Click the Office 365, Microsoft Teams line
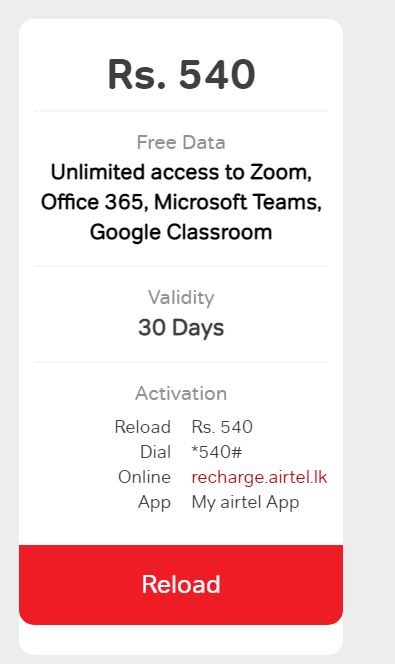The image size is (395, 664). pos(181,202)
